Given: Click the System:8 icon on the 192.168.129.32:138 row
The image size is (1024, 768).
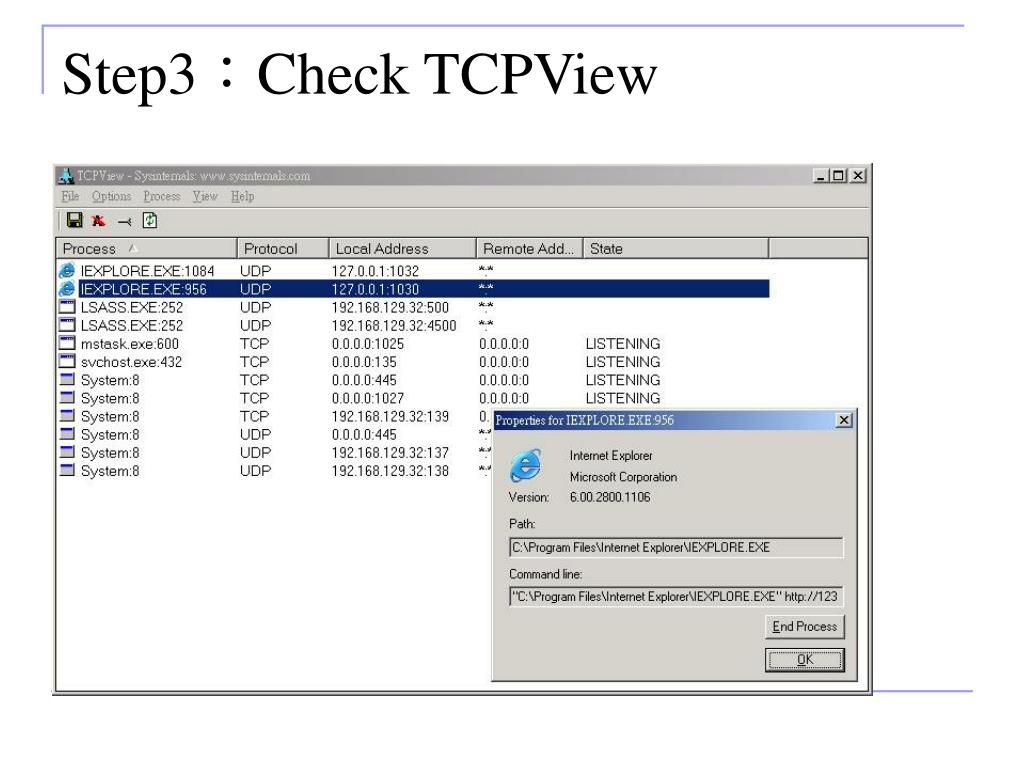Looking at the screenshot, I should (67, 470).
